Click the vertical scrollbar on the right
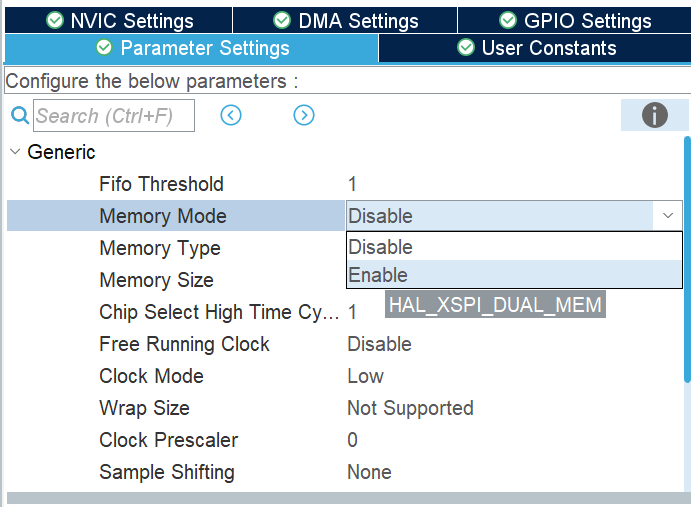This screenshot has width=691, height=507. coord(686,260)
